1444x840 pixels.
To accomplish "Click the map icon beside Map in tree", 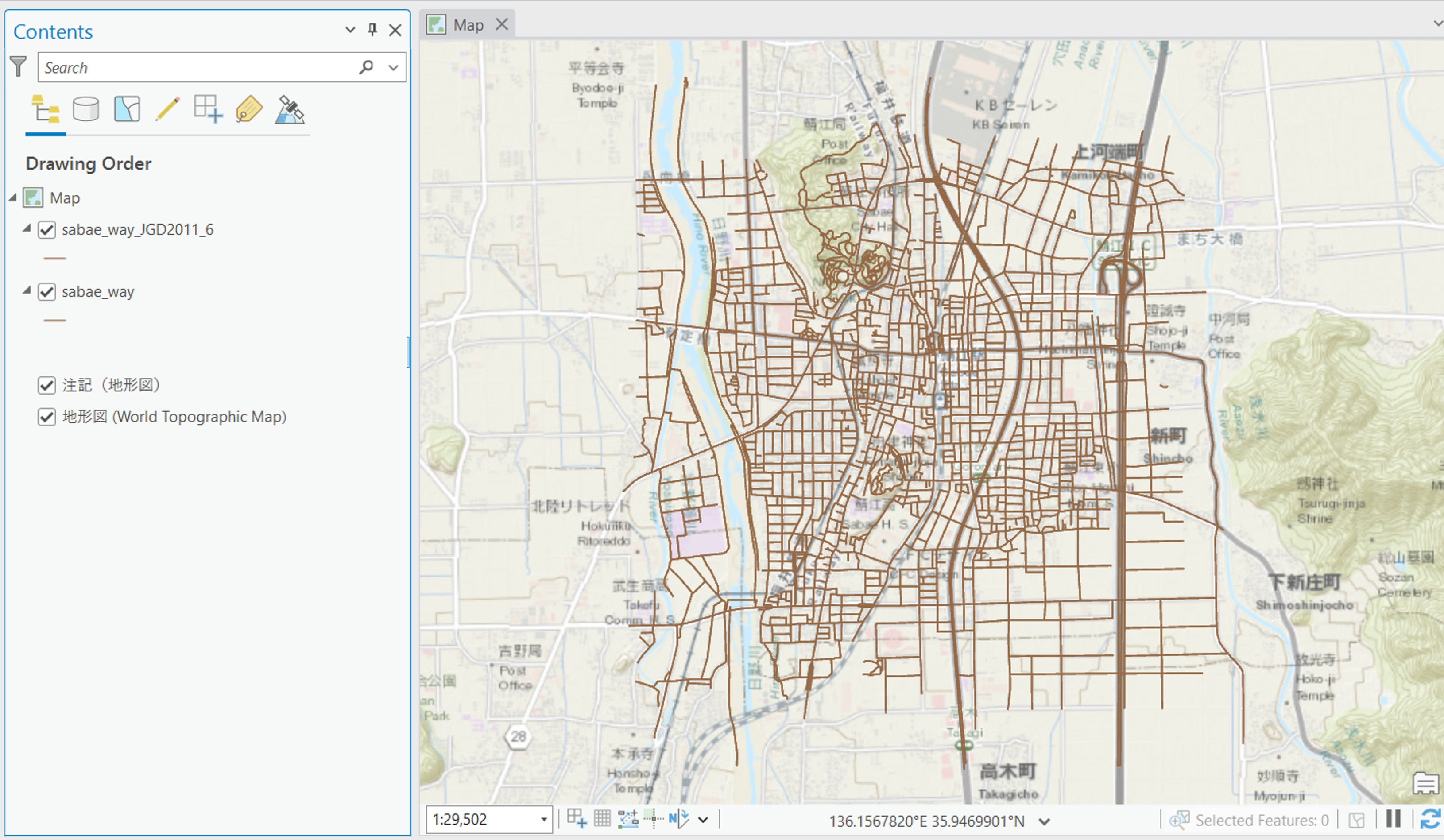I will [33, 197].
